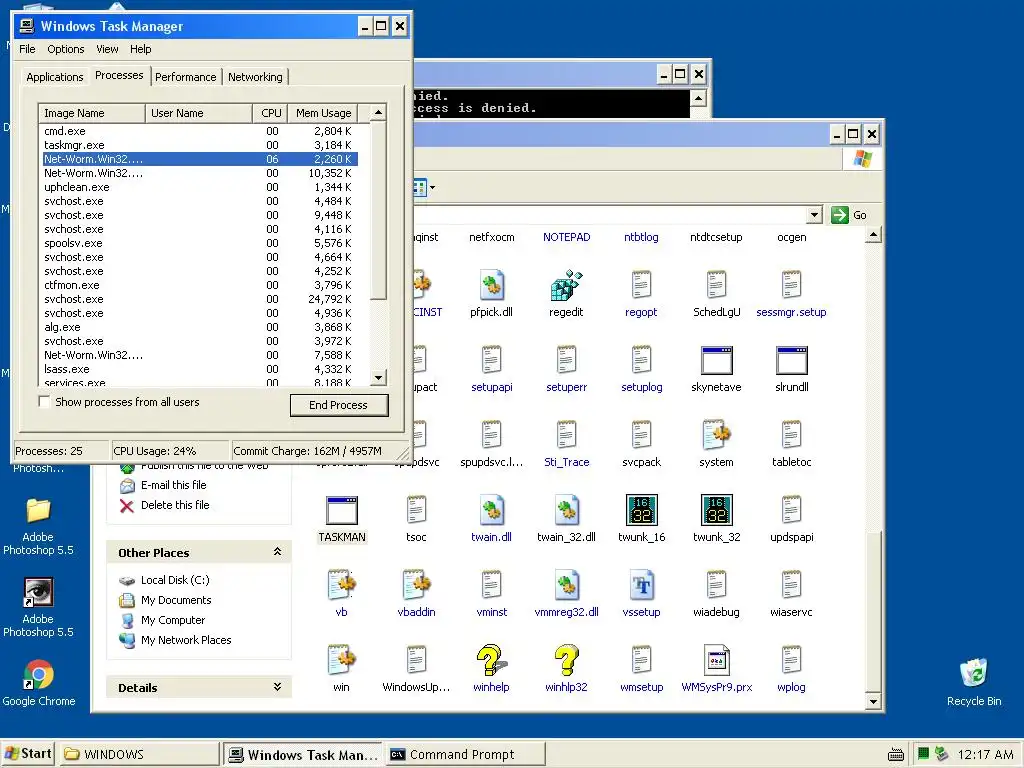The height and width of the screenshot is (768, 1024).
Task: Select the taskmgr.exe process row
Action: [200, 145]
